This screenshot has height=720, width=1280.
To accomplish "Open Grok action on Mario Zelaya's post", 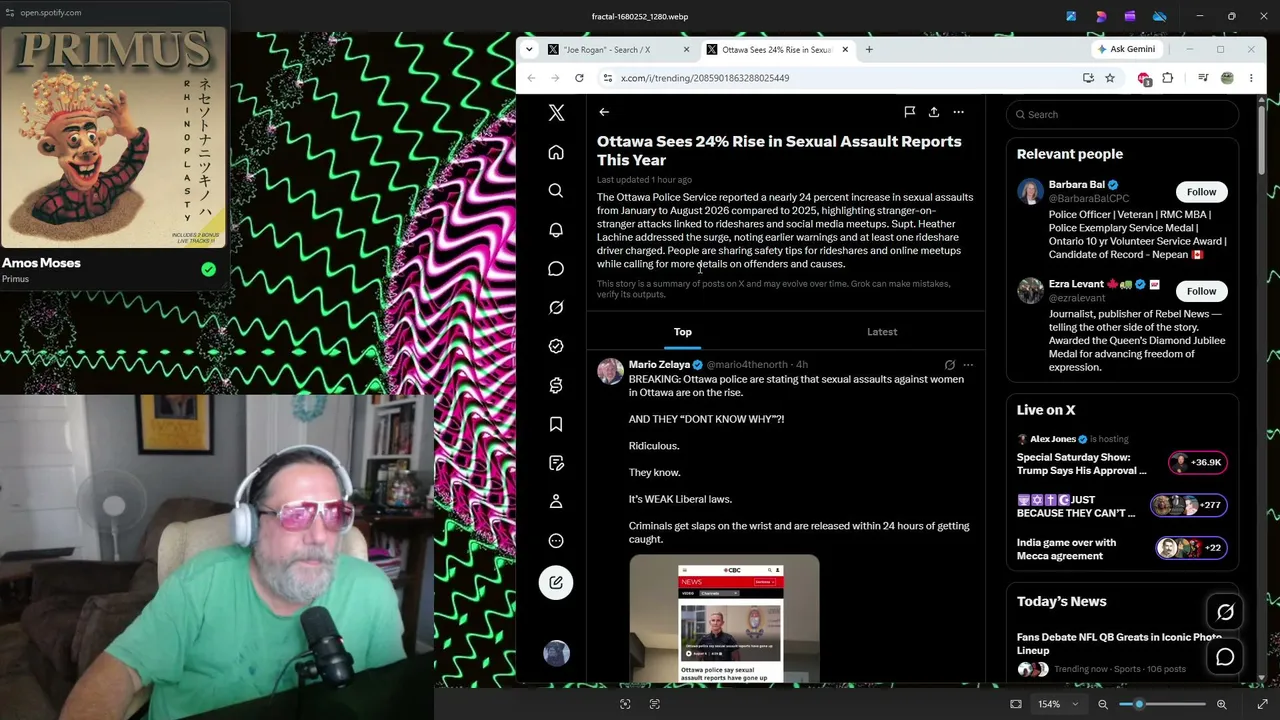I will 949,365.
